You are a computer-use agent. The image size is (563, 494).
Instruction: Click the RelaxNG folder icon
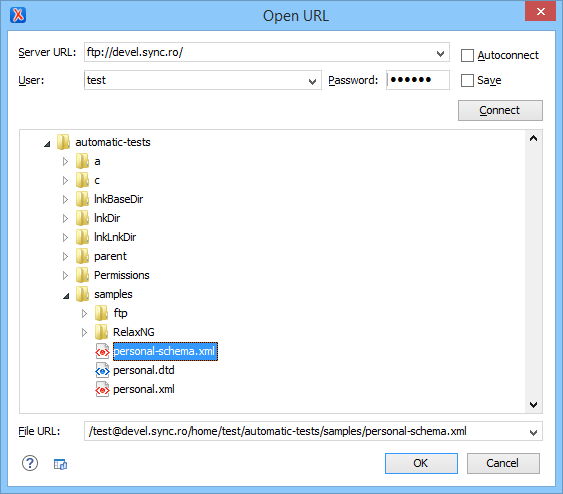[102, 332]
